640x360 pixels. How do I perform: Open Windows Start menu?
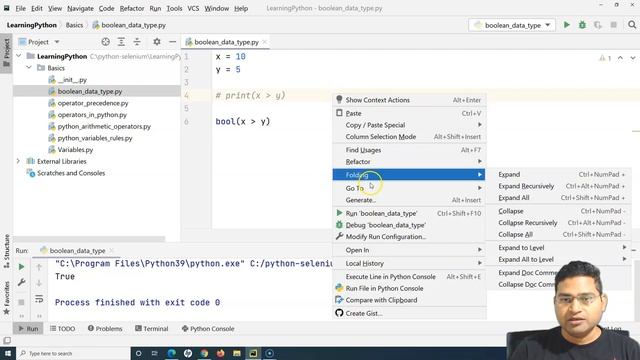7,353
